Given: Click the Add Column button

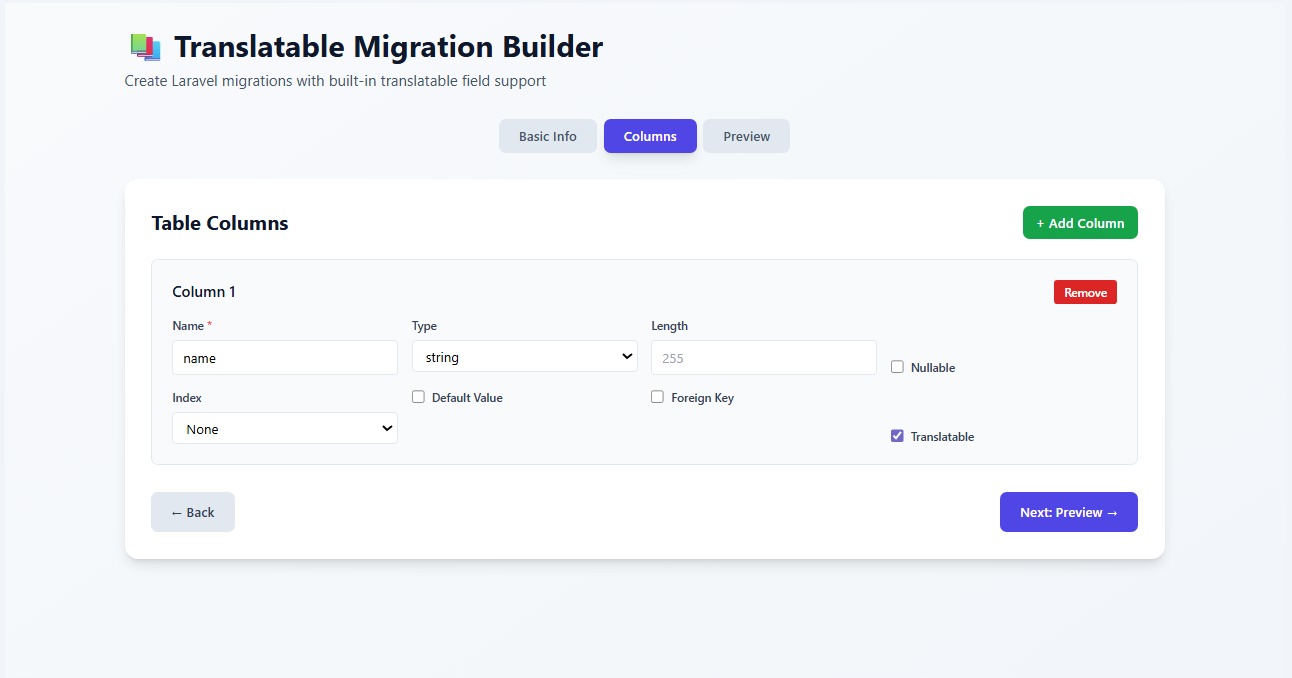Looking at the screenshot, I should tap(1080, 223).
